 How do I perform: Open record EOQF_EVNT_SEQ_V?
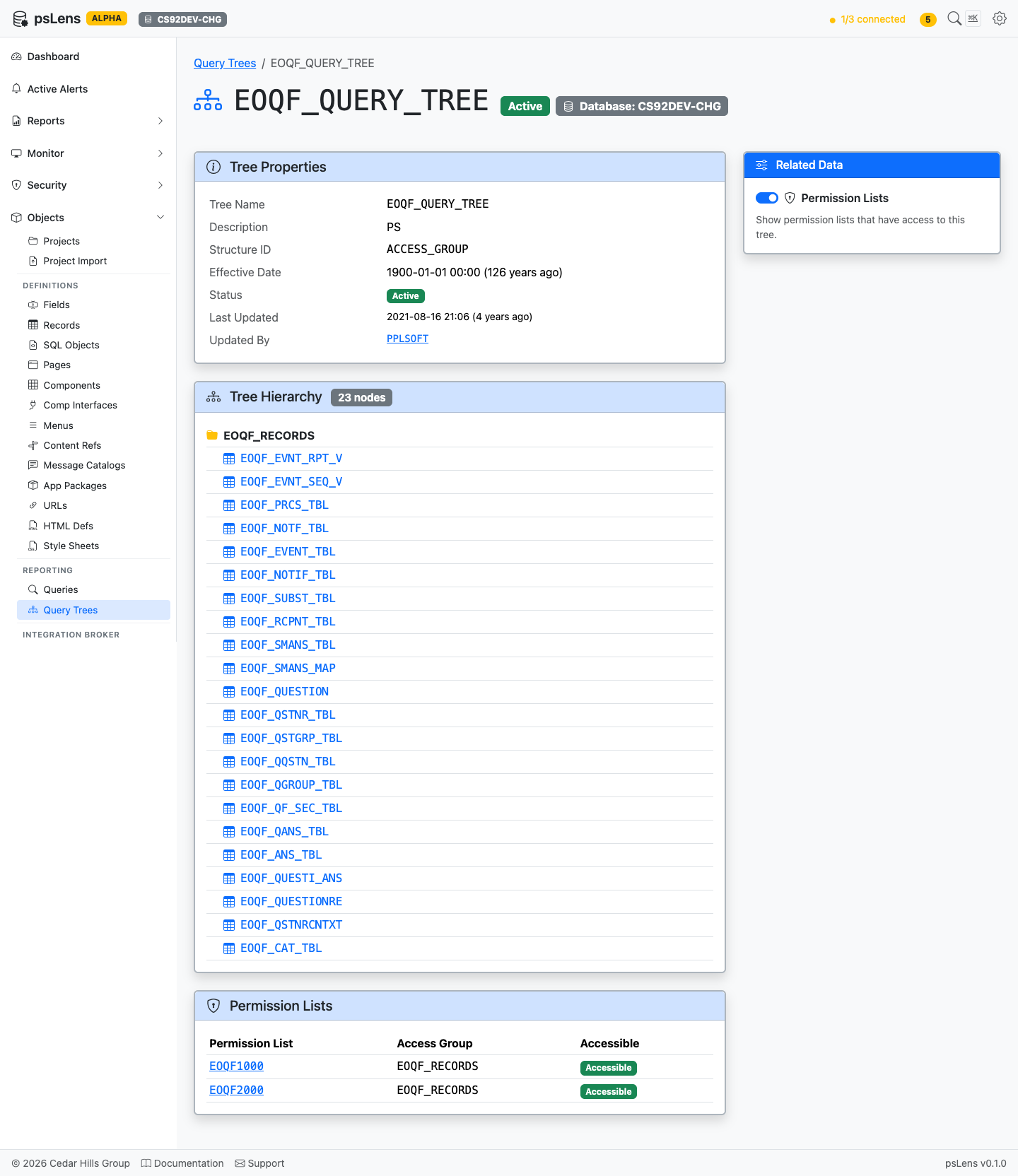(x=291, y=481)
